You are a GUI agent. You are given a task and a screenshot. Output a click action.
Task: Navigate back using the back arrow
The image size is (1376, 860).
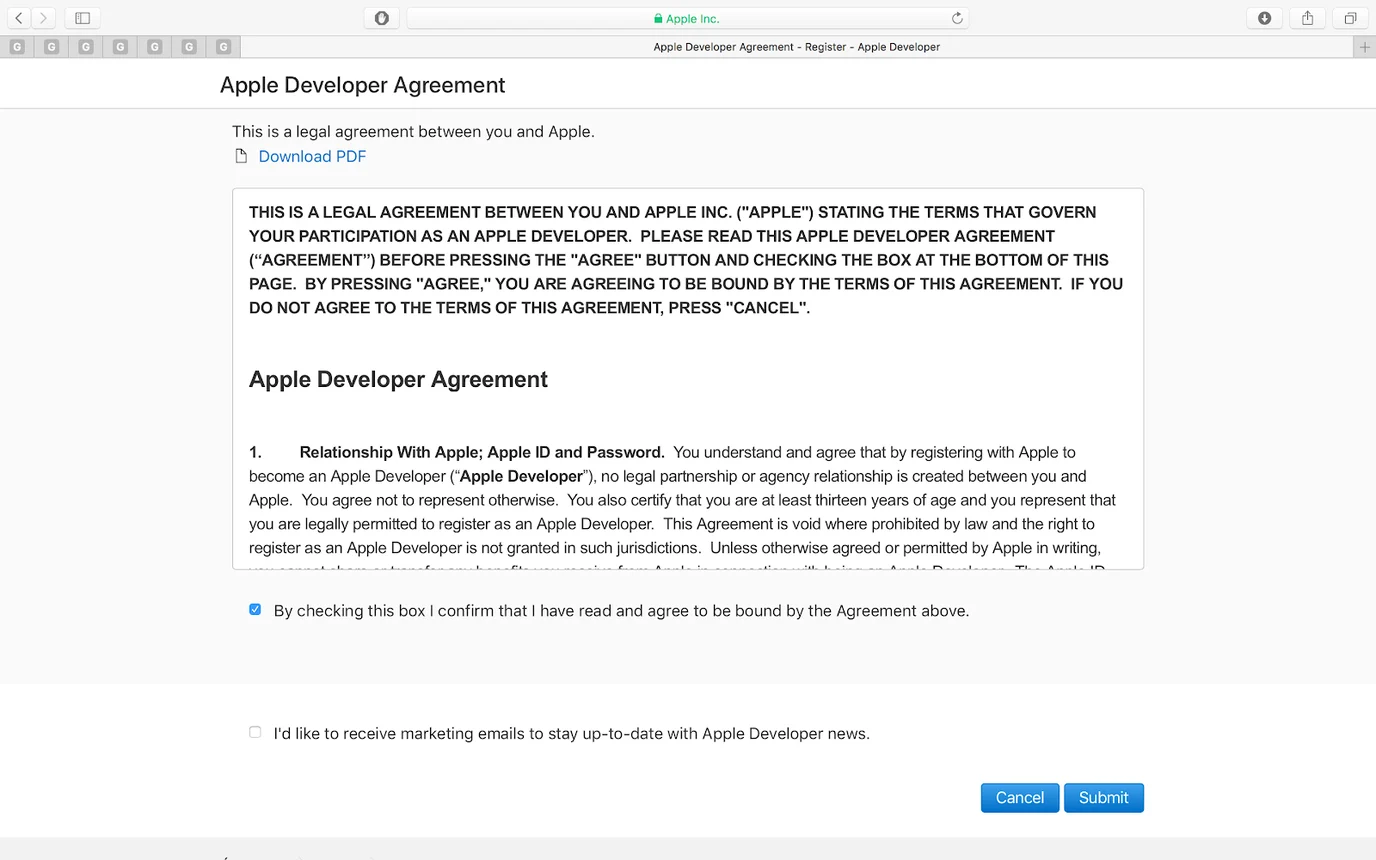coord(18,17)
